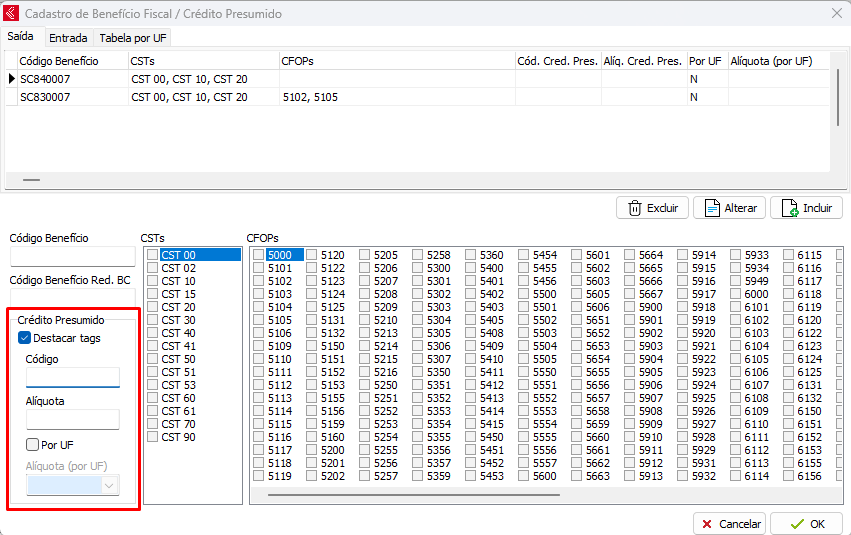The image size is (851, 535).
Task: Click the red X Cancelar icon
Action: click(x=707, y=524)
